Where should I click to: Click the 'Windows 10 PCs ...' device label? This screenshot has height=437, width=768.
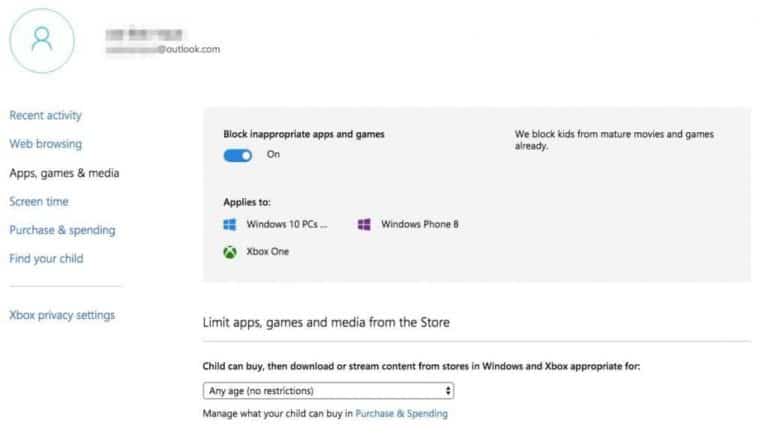287,224
